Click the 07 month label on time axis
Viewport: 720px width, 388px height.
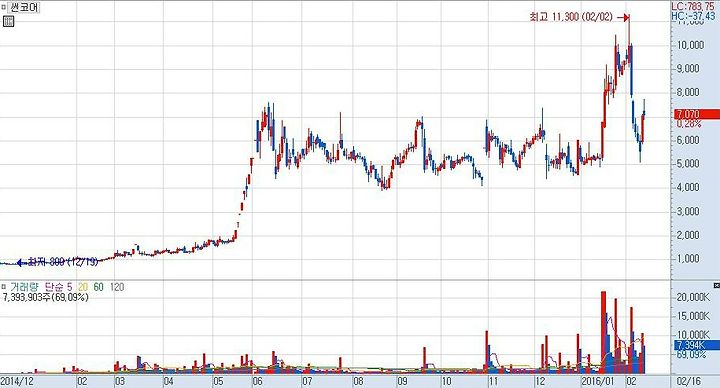click(307, 382)
